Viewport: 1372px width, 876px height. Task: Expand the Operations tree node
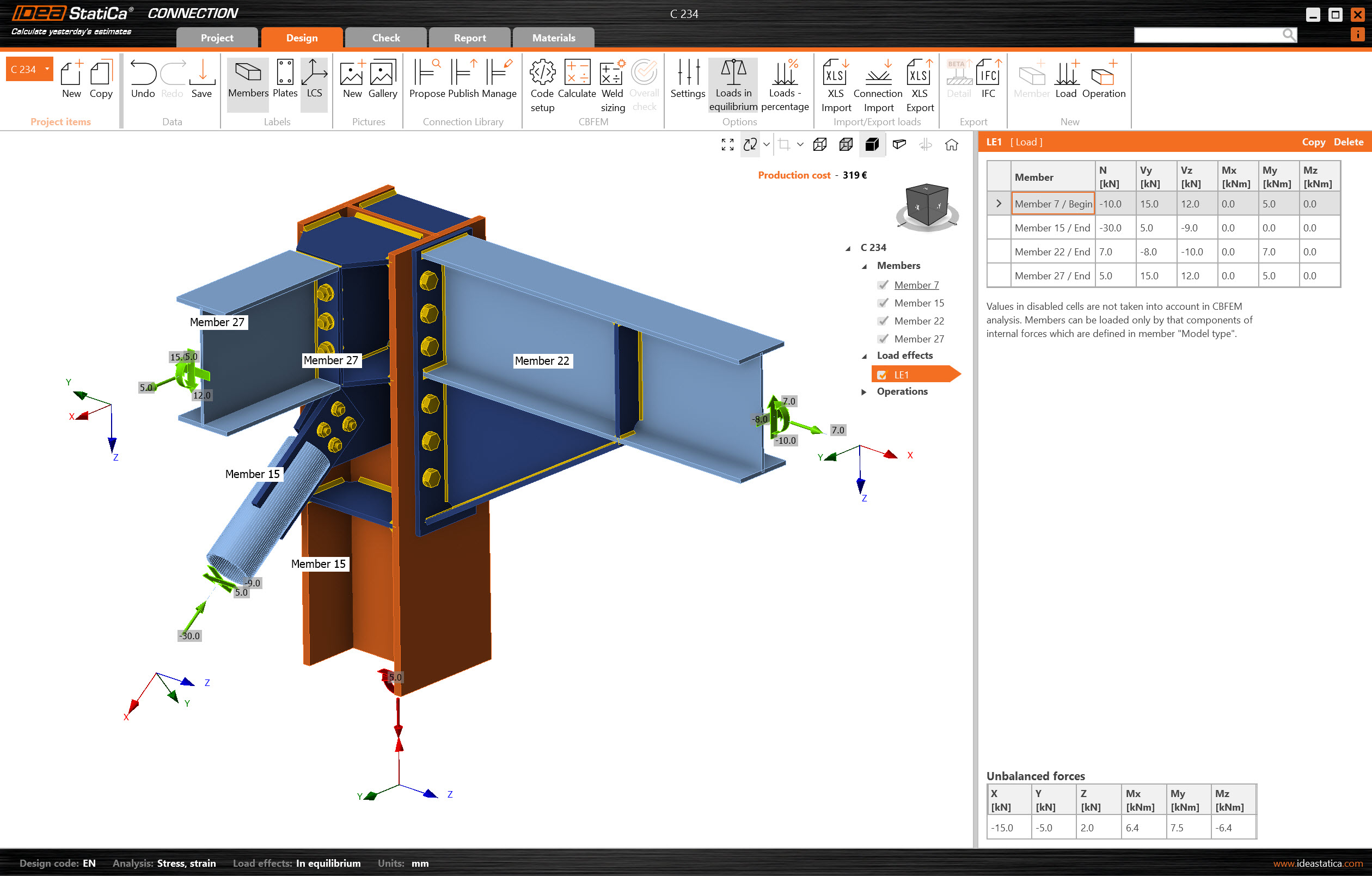(x=864, y=391)
